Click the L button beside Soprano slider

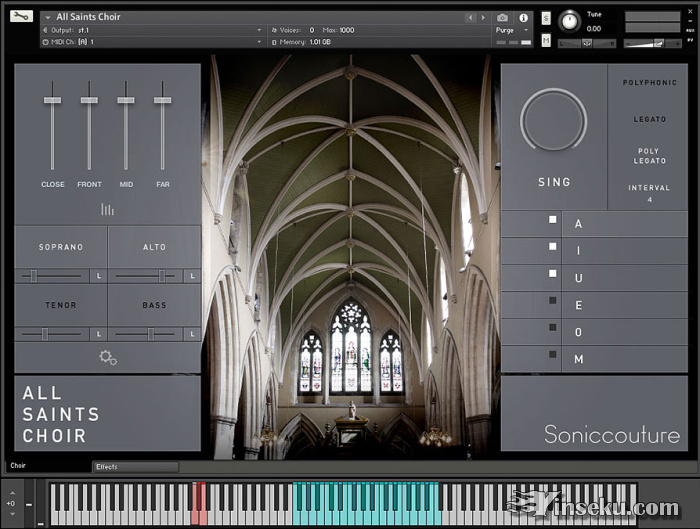(98, 276)
